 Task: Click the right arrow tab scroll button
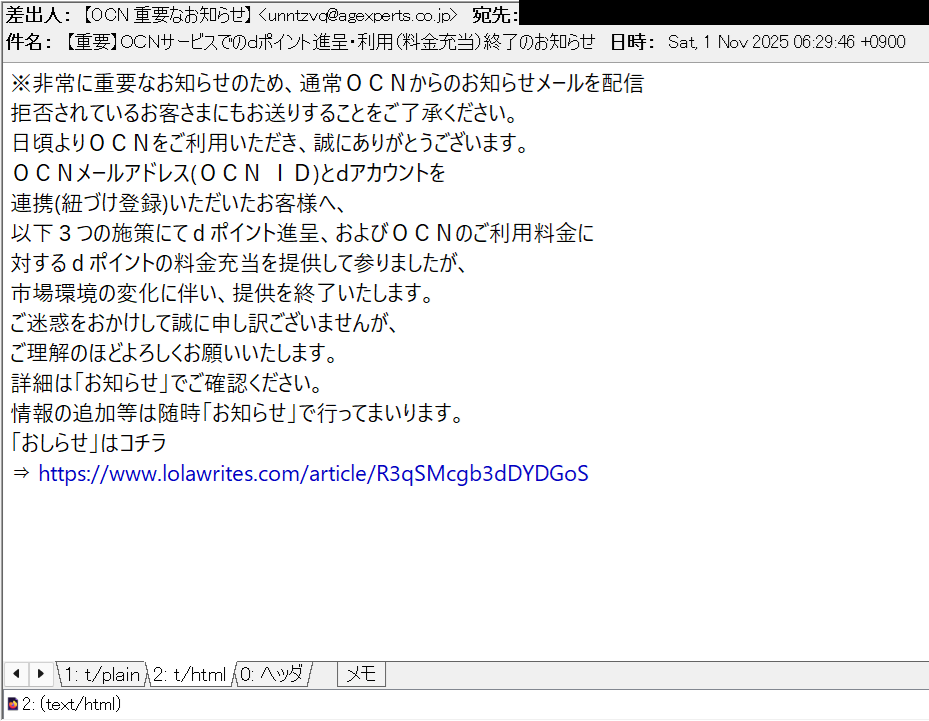pos(40,674)
